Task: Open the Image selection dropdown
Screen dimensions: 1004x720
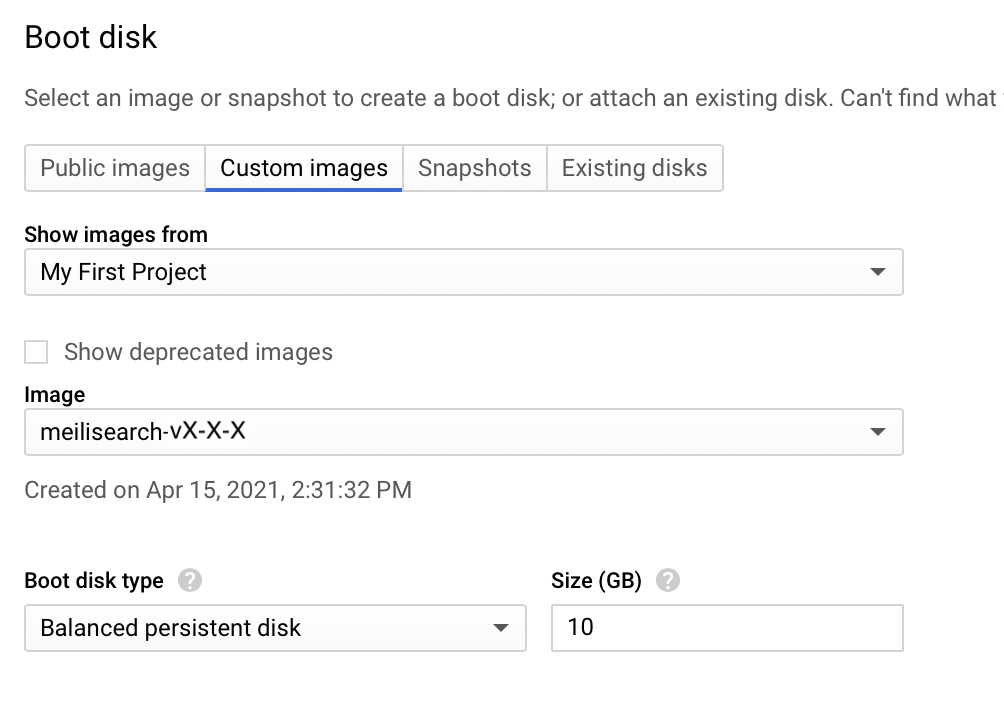Action: 462,432
